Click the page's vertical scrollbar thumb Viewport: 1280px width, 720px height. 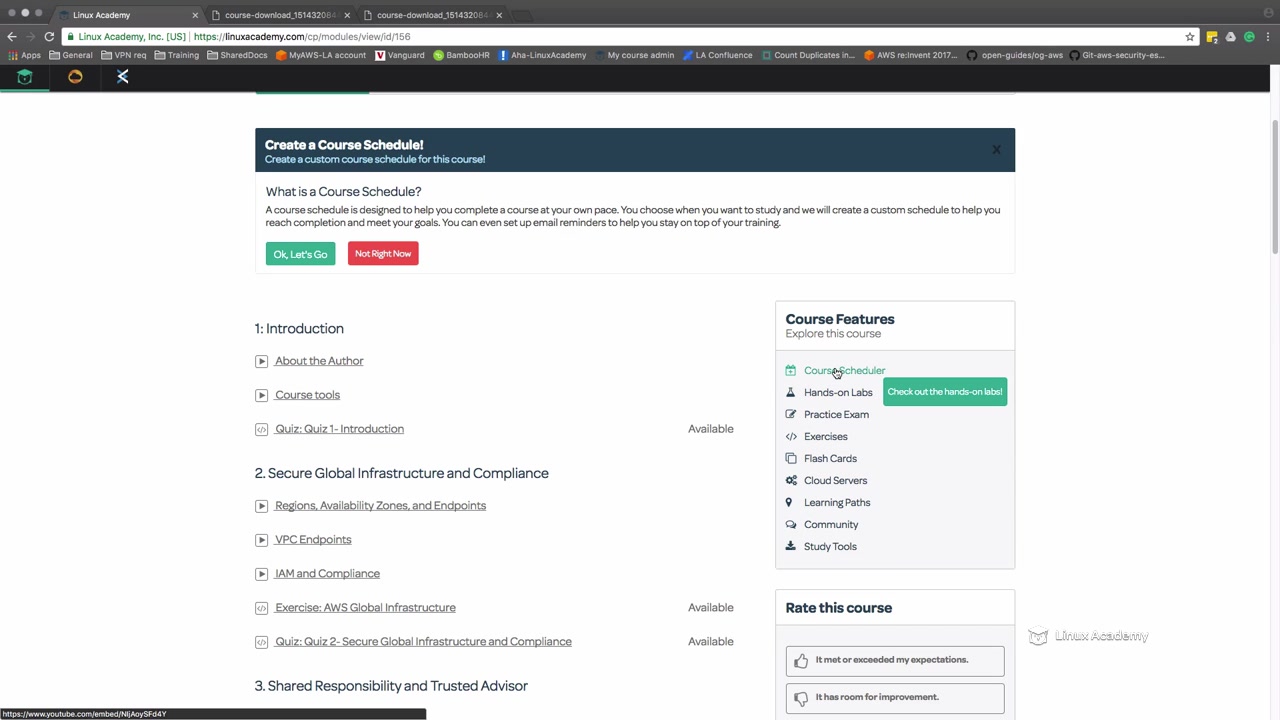1274,185
